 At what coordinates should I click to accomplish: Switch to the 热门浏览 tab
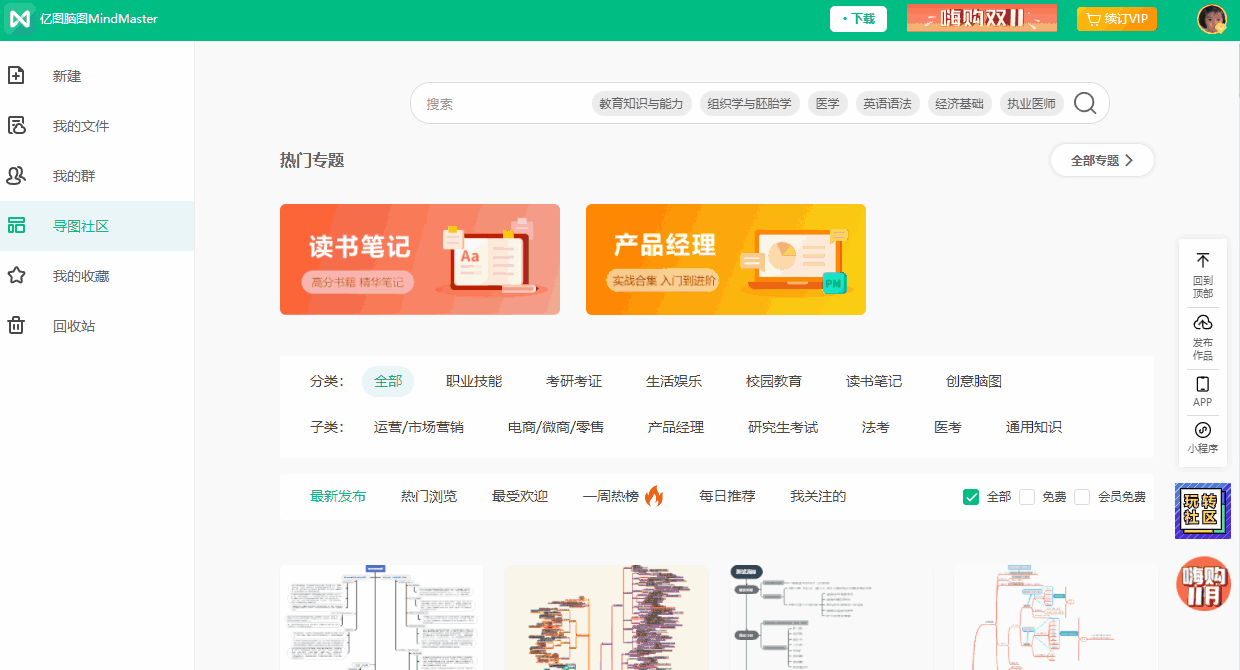429,496
